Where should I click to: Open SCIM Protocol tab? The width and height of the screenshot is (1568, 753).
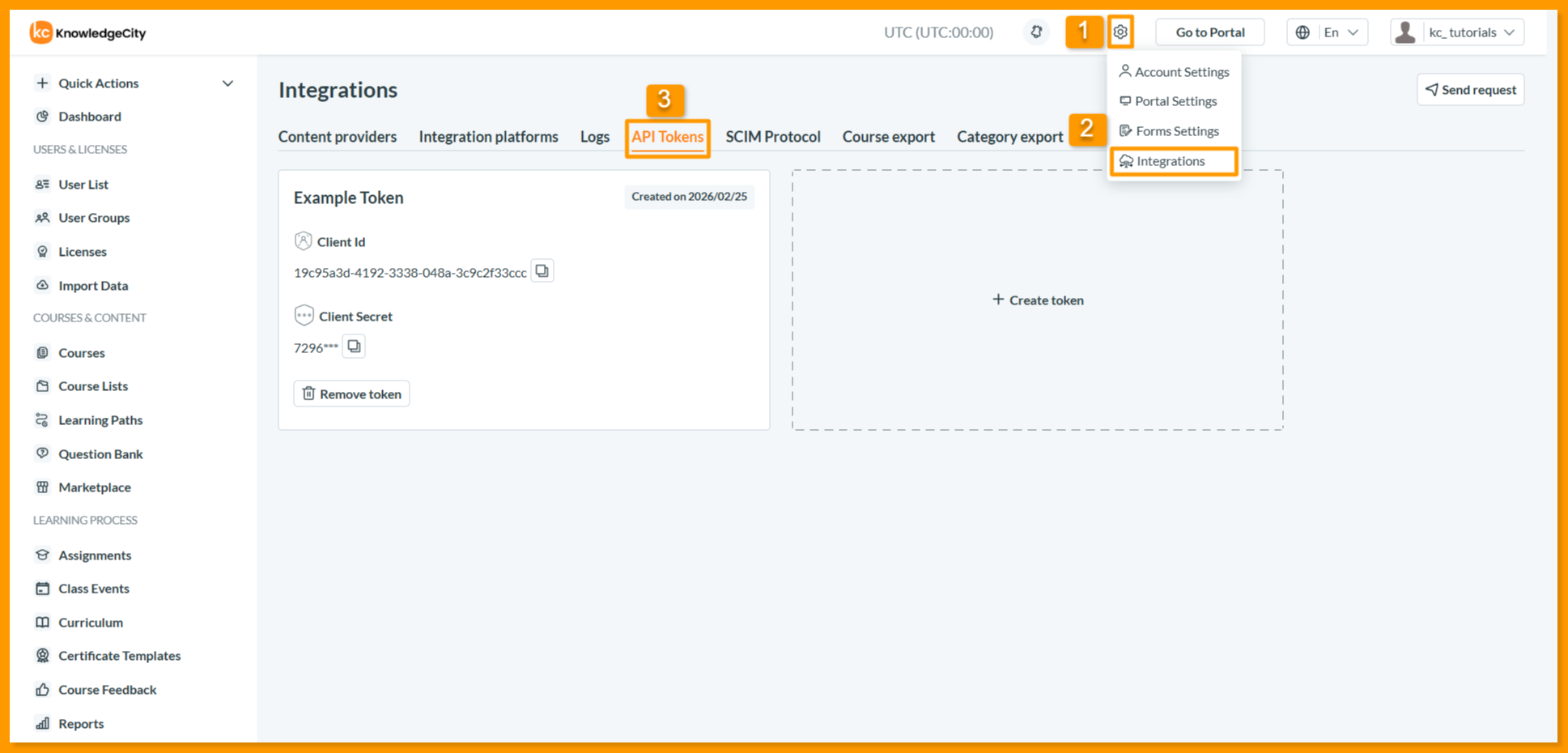[773, 137]
